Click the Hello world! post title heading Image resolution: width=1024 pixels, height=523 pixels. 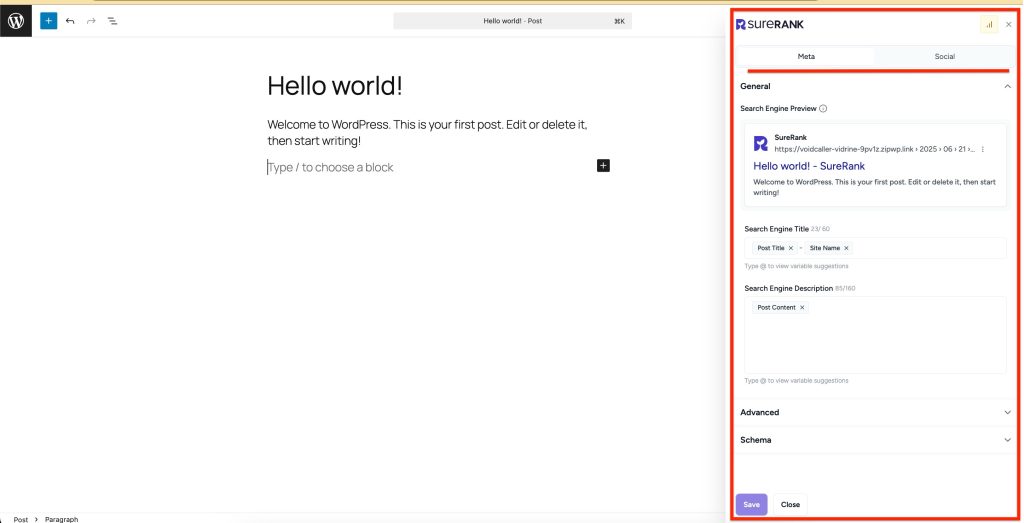[x=335, y=86]
